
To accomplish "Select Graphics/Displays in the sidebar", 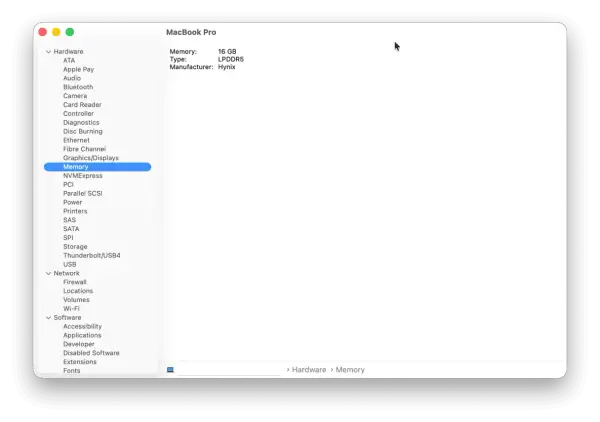I will 91,158.
